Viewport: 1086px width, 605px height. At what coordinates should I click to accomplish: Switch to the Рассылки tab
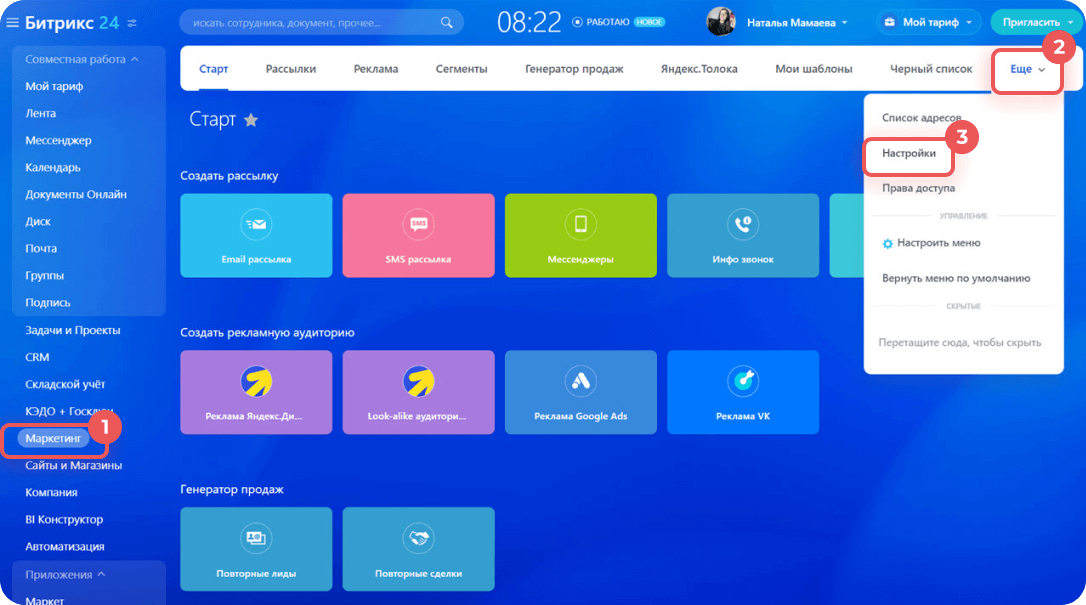coord(291,69)
